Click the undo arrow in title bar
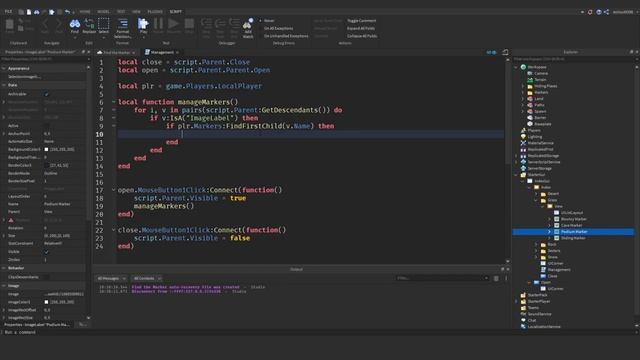640x360 pixels. tap(67, 12)
